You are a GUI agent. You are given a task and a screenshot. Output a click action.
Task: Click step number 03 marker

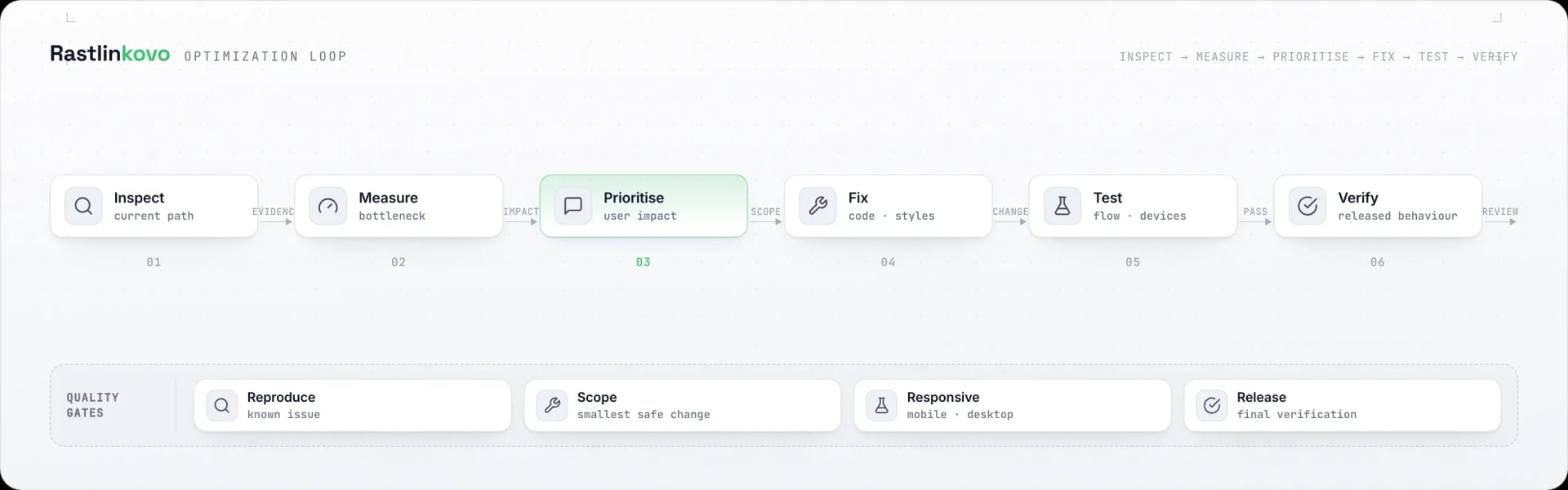644,262
